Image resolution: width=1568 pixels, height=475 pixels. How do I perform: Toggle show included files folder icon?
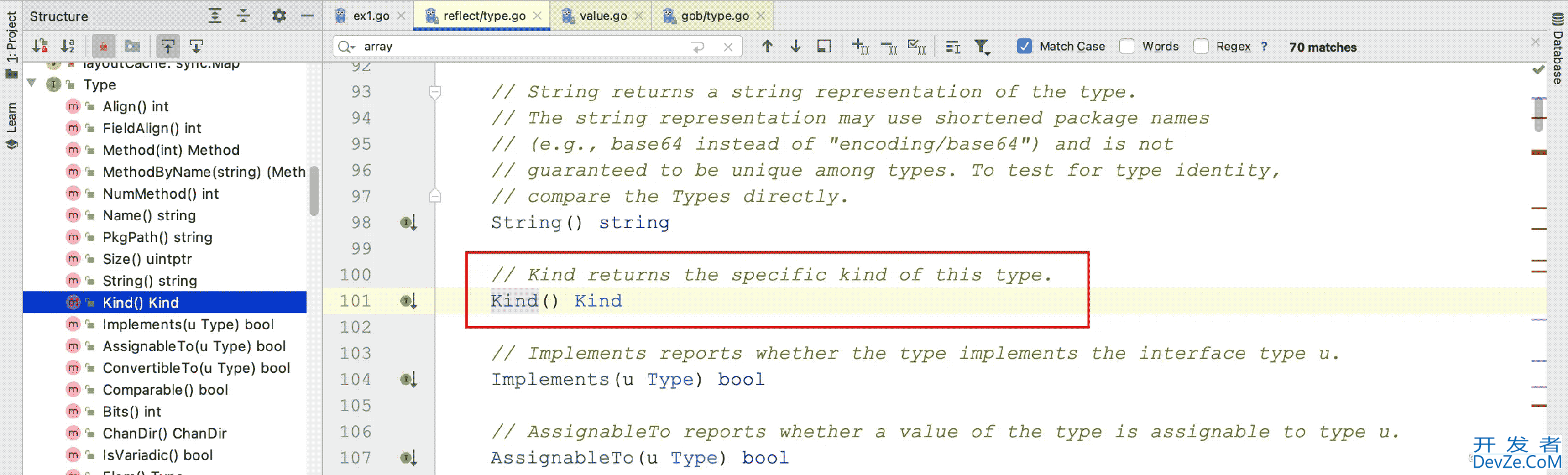coord(132,46)
